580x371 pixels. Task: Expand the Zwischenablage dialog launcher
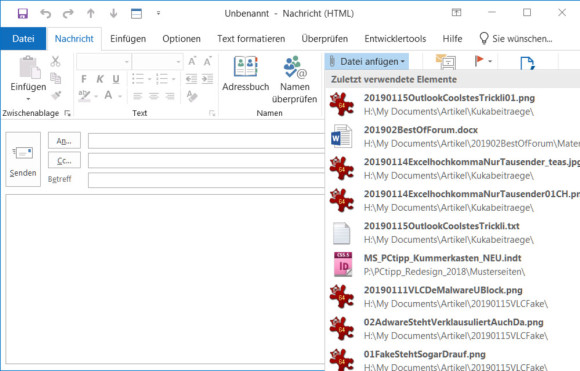[x=67, y=113]
